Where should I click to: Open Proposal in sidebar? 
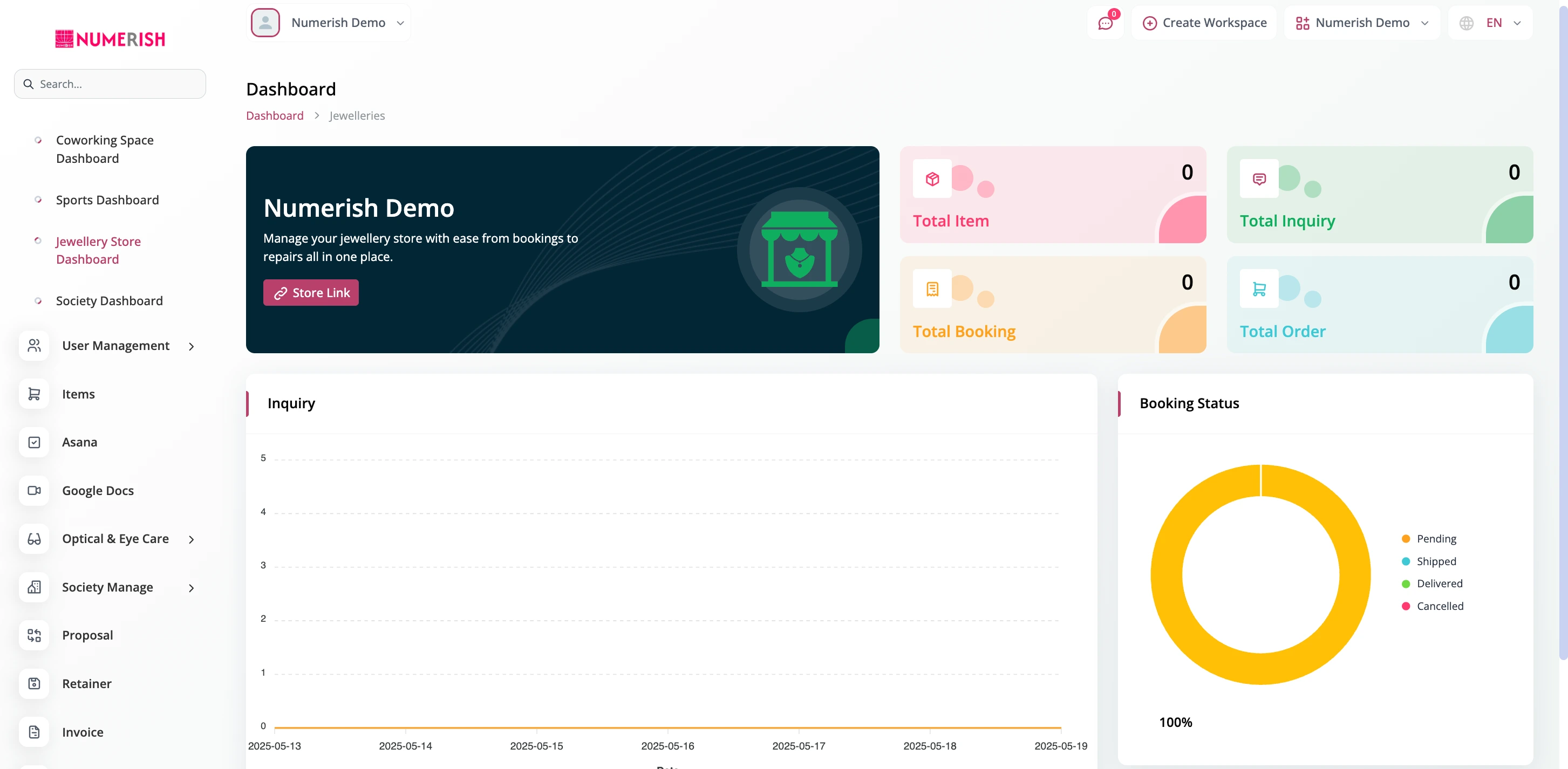coord(87,635)
